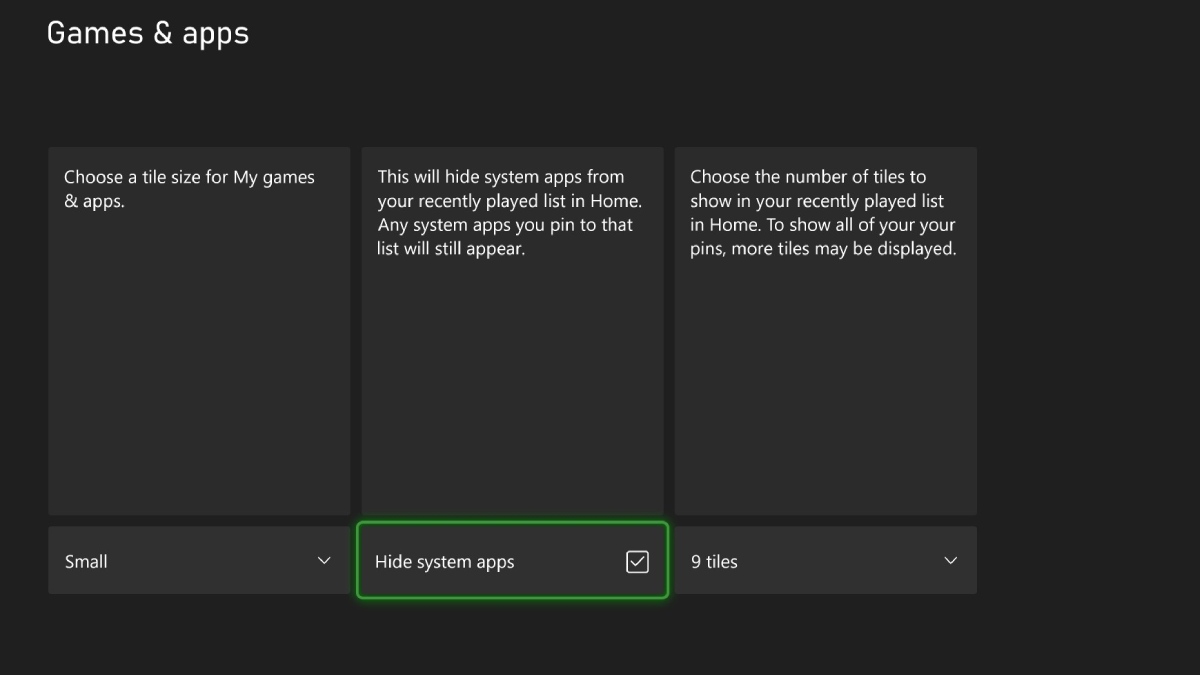Select the hide system apps panel's empty area

coord(512,390)
